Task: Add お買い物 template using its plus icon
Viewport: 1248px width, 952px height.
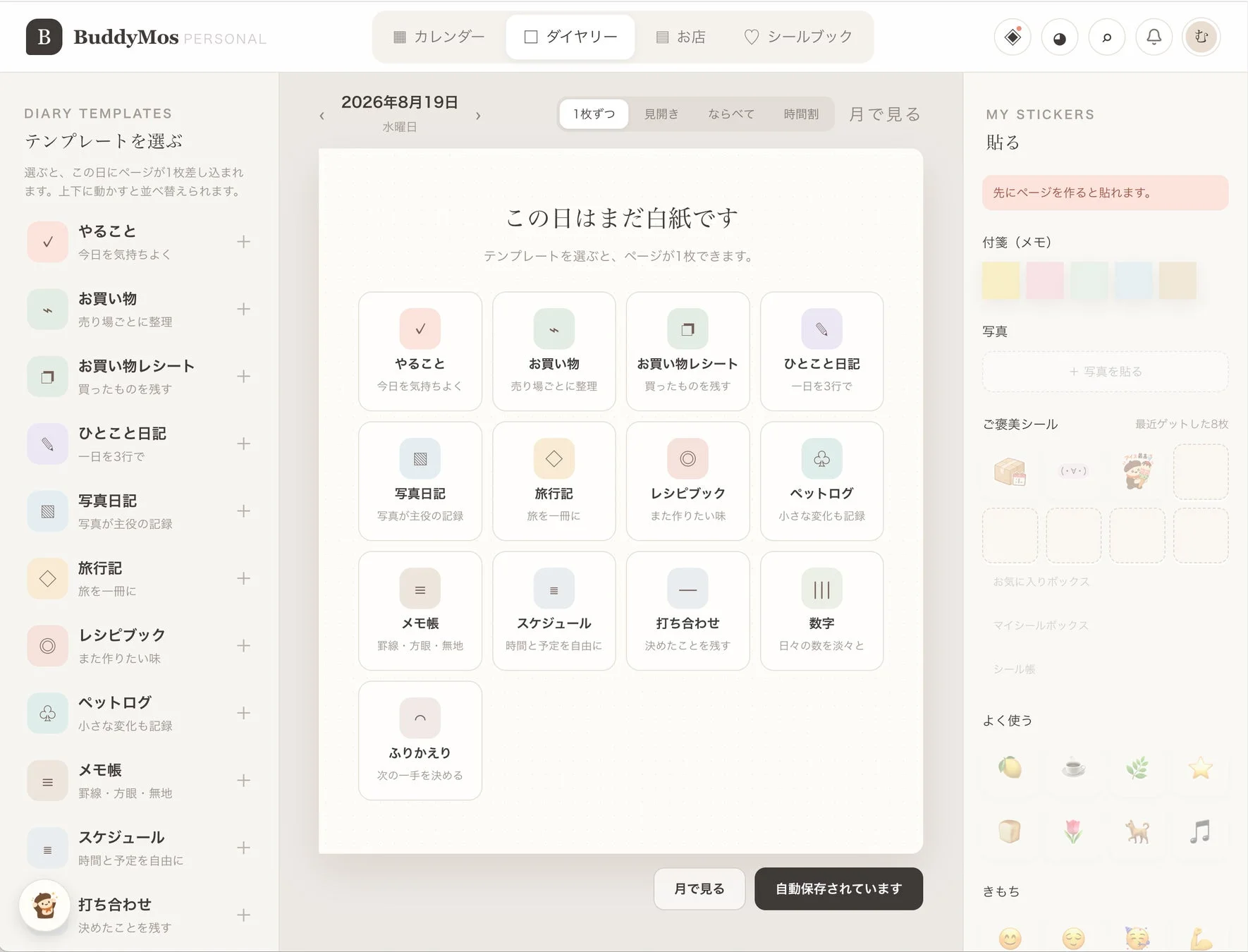Action: (243, 309)
